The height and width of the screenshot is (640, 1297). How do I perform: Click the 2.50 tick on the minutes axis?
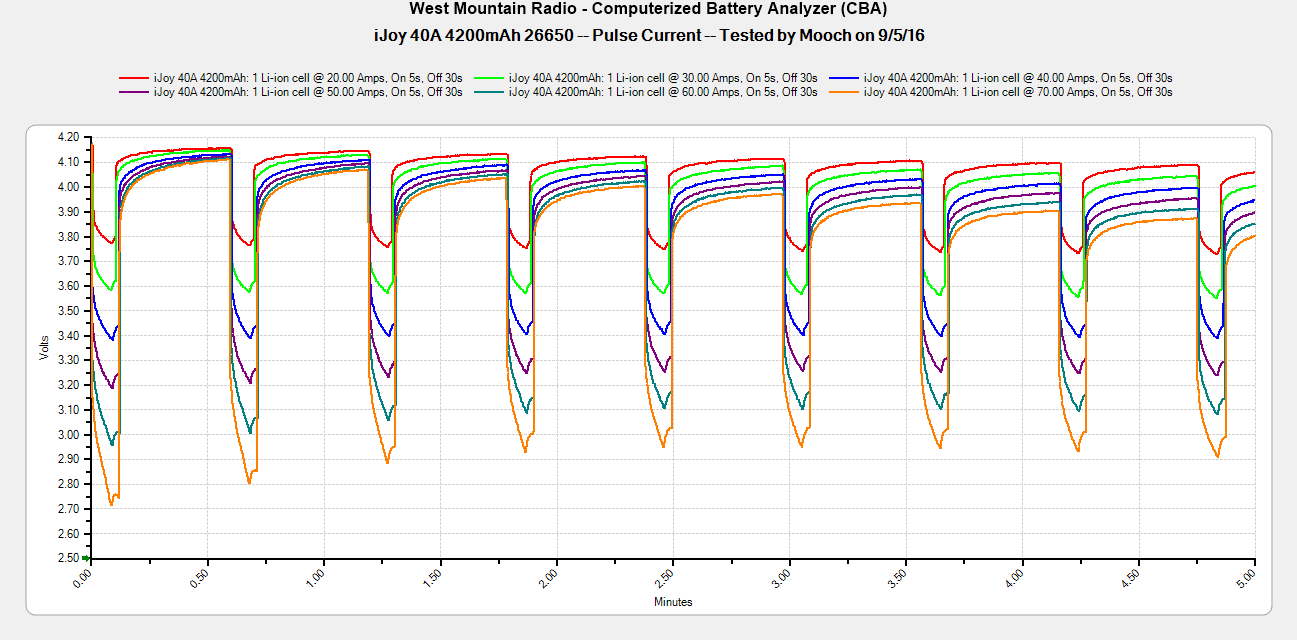click(669, 578)
